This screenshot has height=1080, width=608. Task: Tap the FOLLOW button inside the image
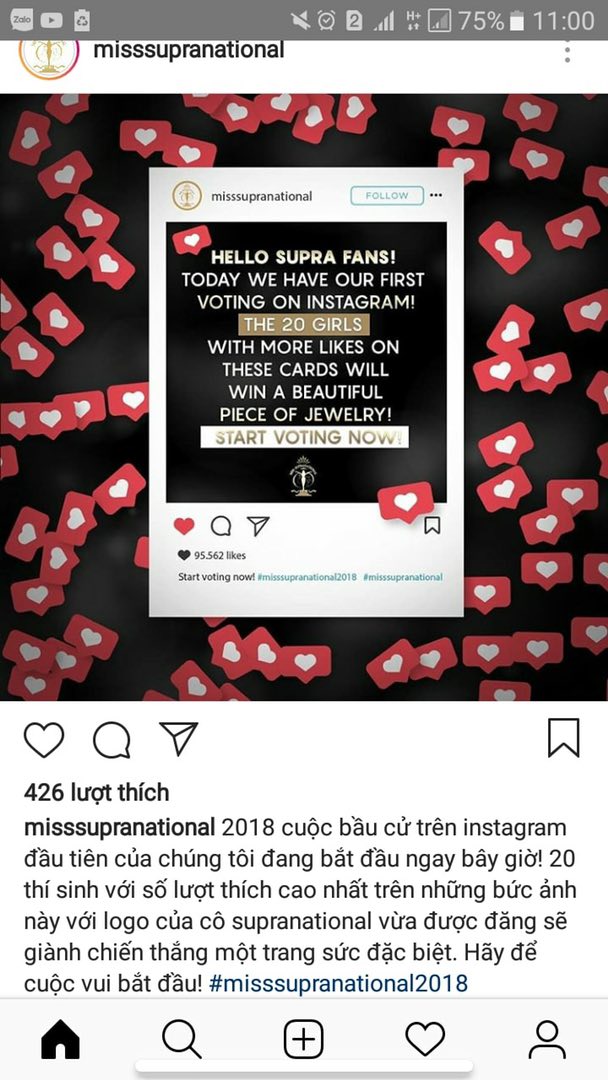point(386,196)
